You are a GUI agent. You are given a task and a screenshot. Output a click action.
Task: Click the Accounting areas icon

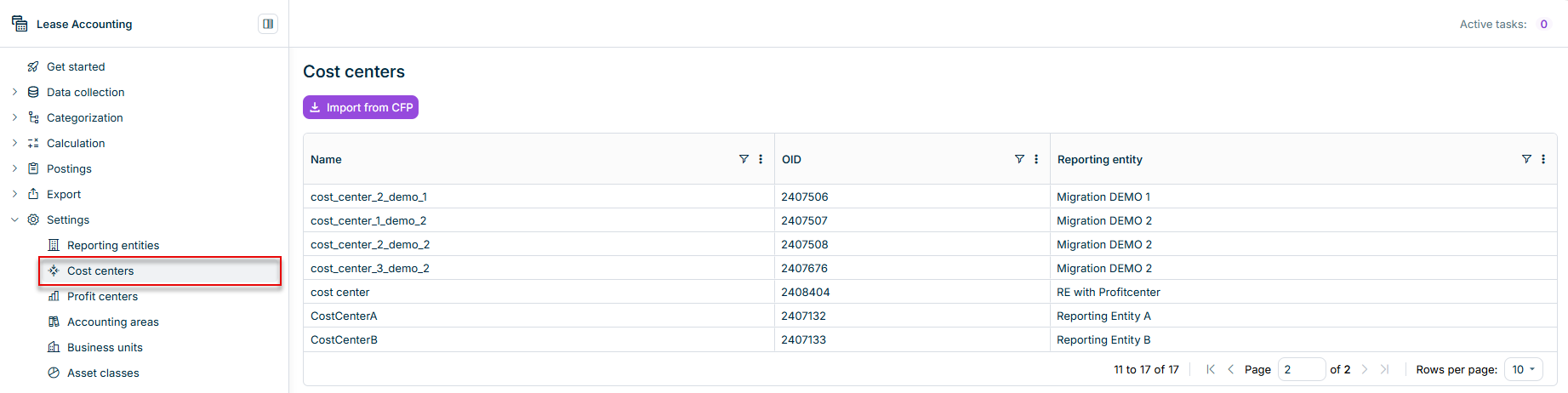54,322
